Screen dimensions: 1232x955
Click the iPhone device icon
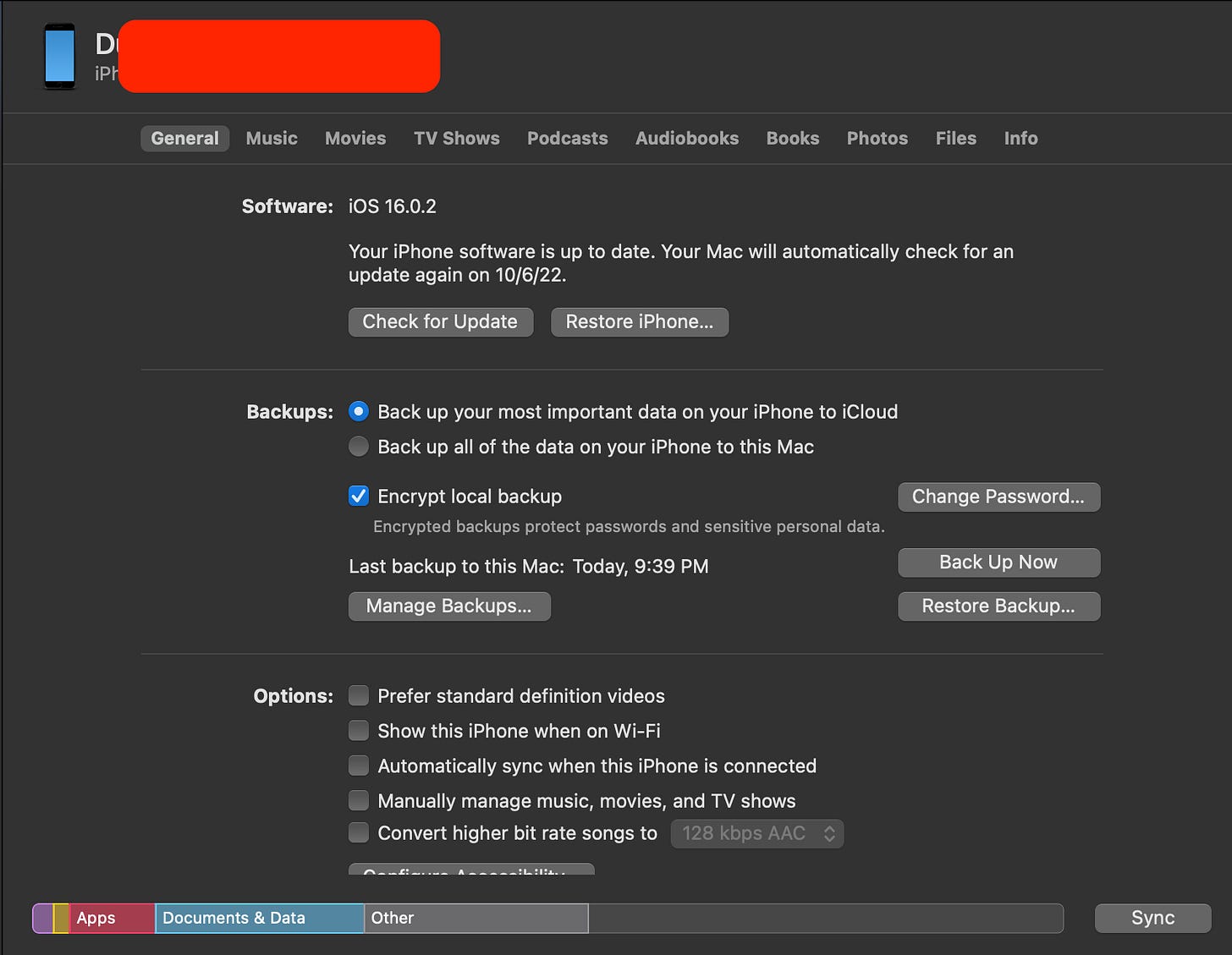point(60,56)
